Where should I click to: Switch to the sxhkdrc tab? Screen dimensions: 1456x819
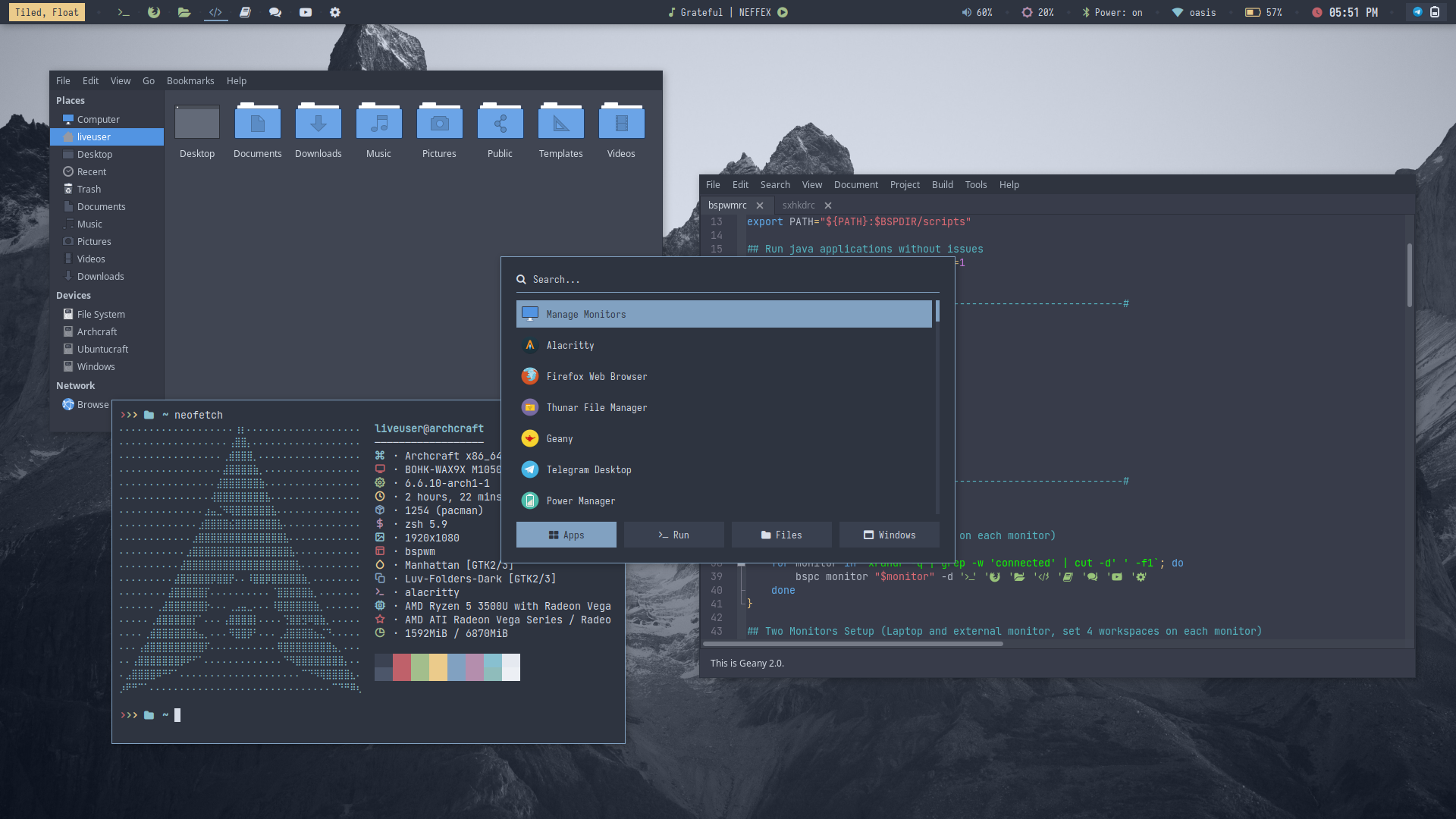pos(799,206)
